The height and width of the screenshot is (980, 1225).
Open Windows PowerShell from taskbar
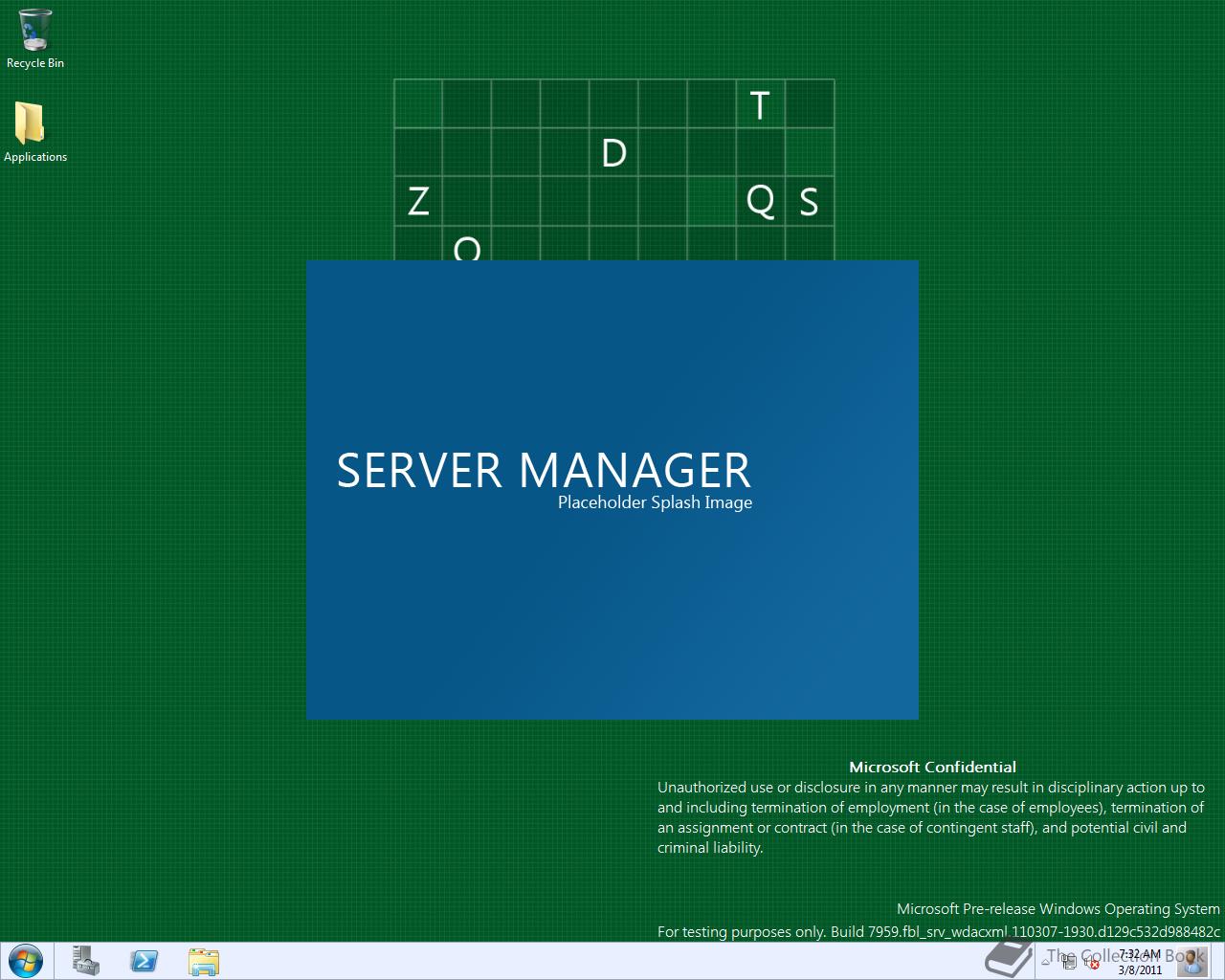click(x=145, y=961)
